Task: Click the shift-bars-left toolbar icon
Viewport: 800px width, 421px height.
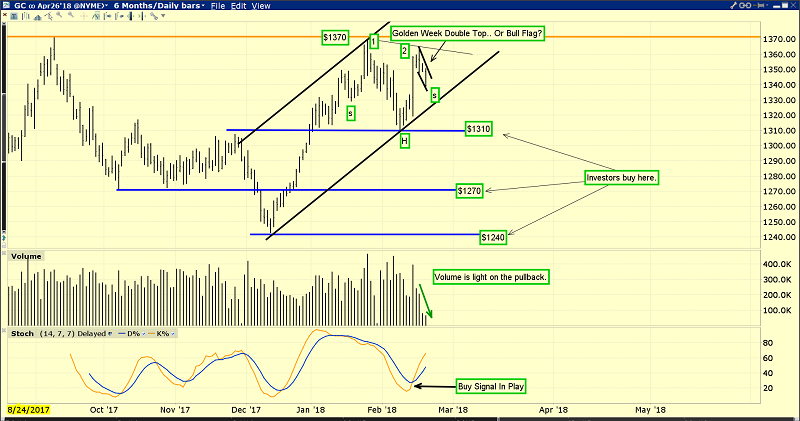Action: click(x=108, y=16)
